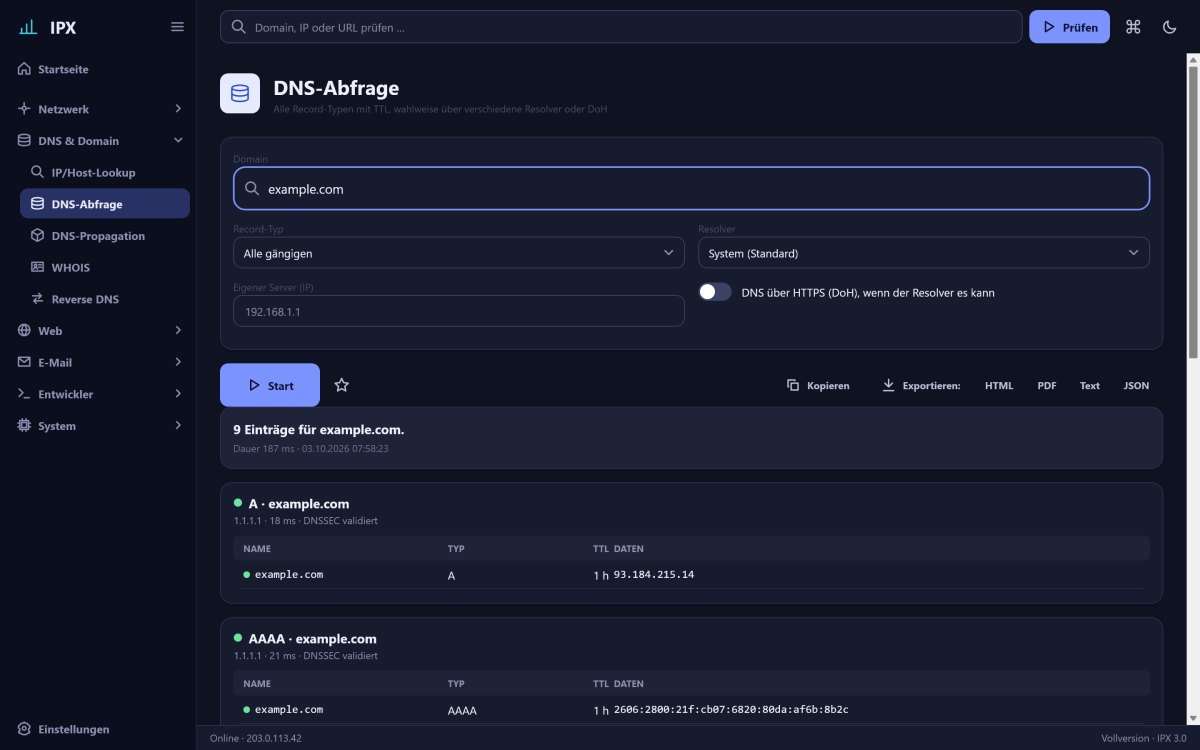Click '9 Einträge für example.com.' summary
The height and width of the screenshot is (750, 1200).
tap(318, 430)
